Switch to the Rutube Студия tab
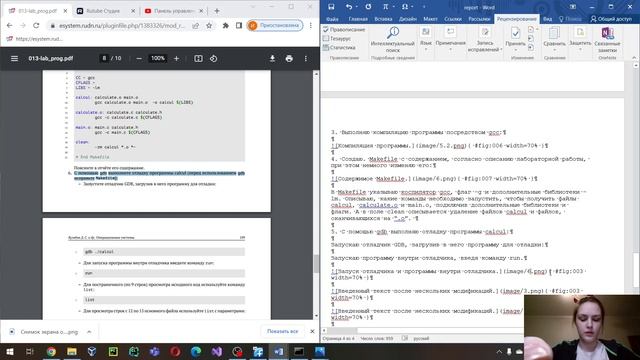 (104, 11)
